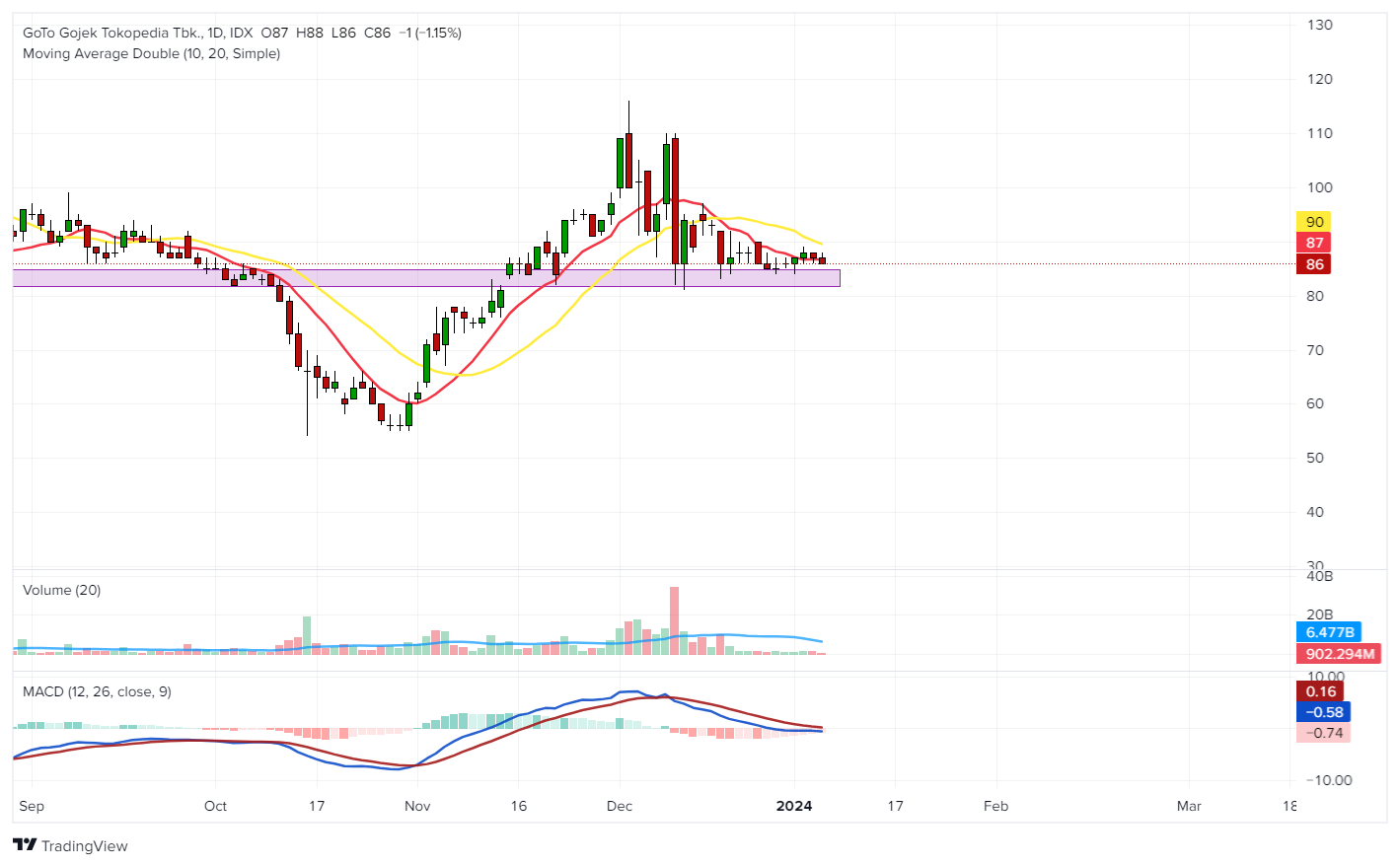
Task: Click the 70 level on price axis
Action: coord(1315,350)
